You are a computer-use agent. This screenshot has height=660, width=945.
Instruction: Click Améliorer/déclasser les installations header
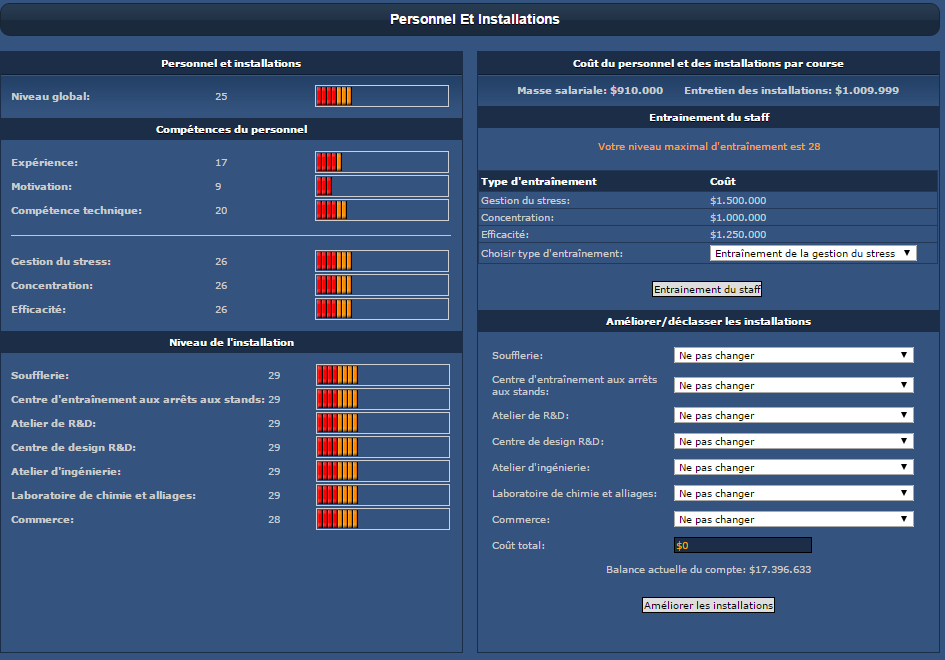coord(708,321)
